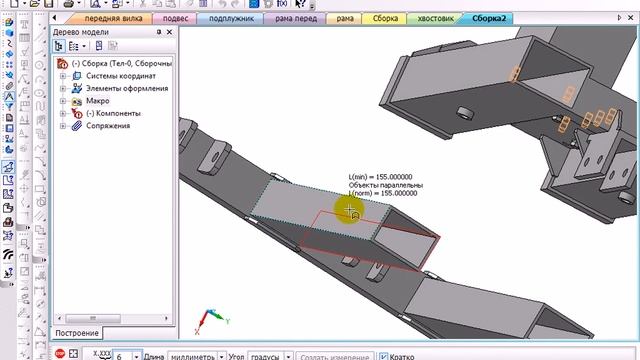Screen dimensions: 640x360
Task: Switch to the хвостовик tab
Action: tap(435, 18)
